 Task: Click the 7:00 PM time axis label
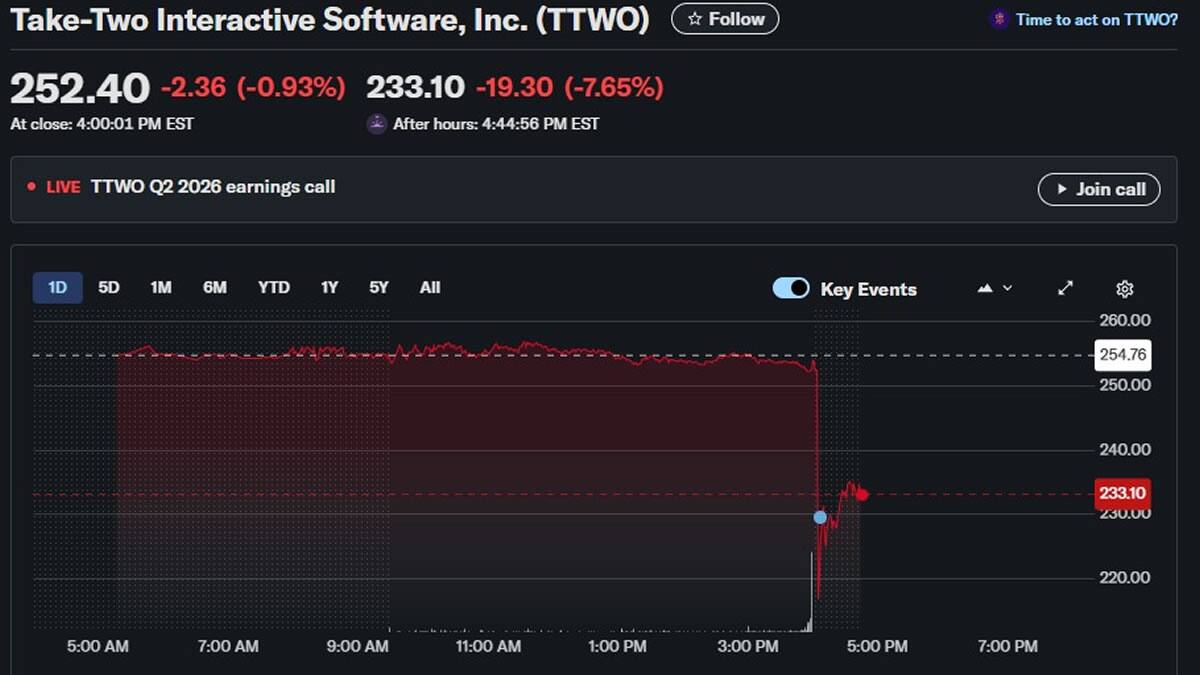[1007, 647]
